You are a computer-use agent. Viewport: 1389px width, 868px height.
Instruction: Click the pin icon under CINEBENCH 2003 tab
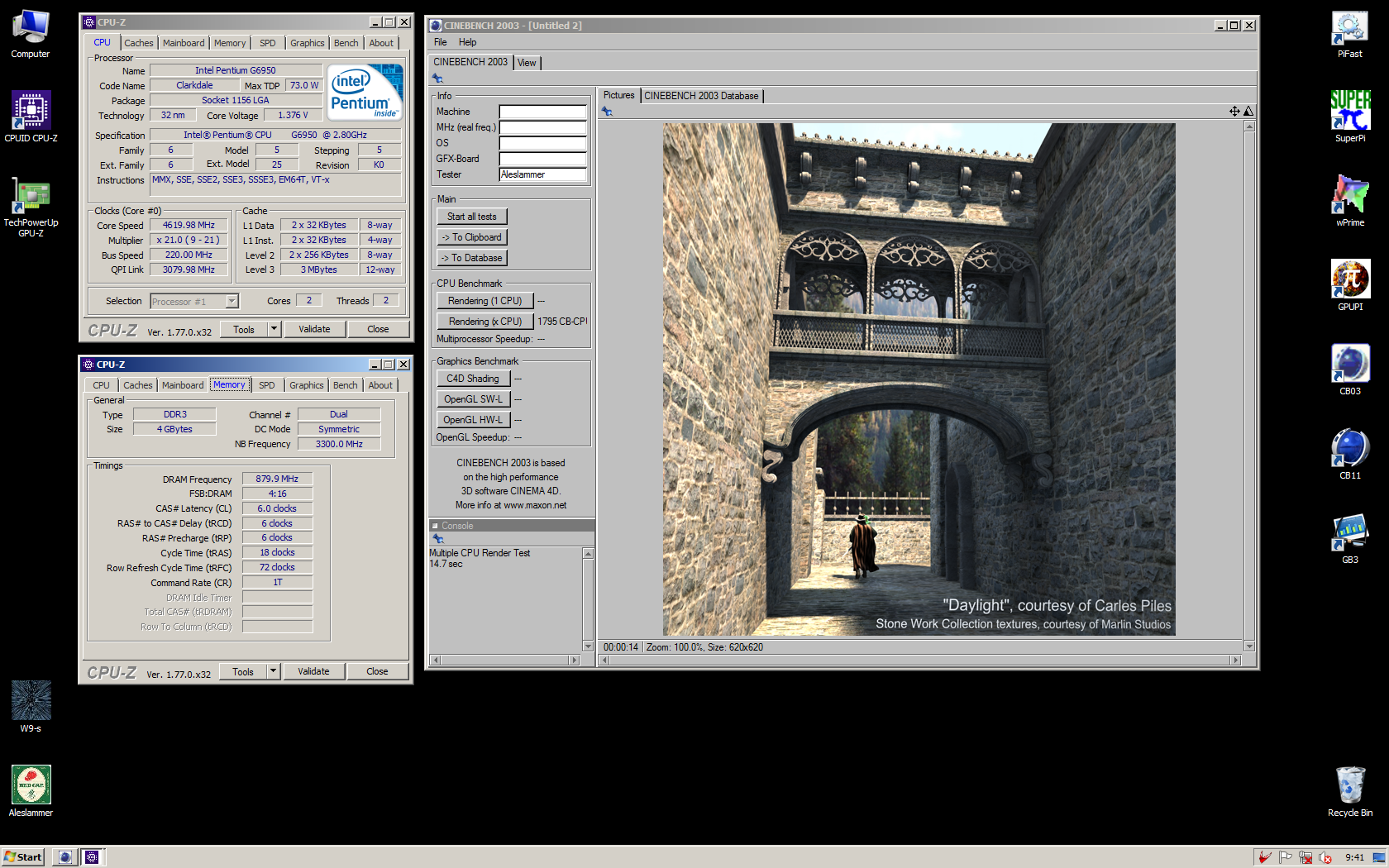[x=437, y=79]
